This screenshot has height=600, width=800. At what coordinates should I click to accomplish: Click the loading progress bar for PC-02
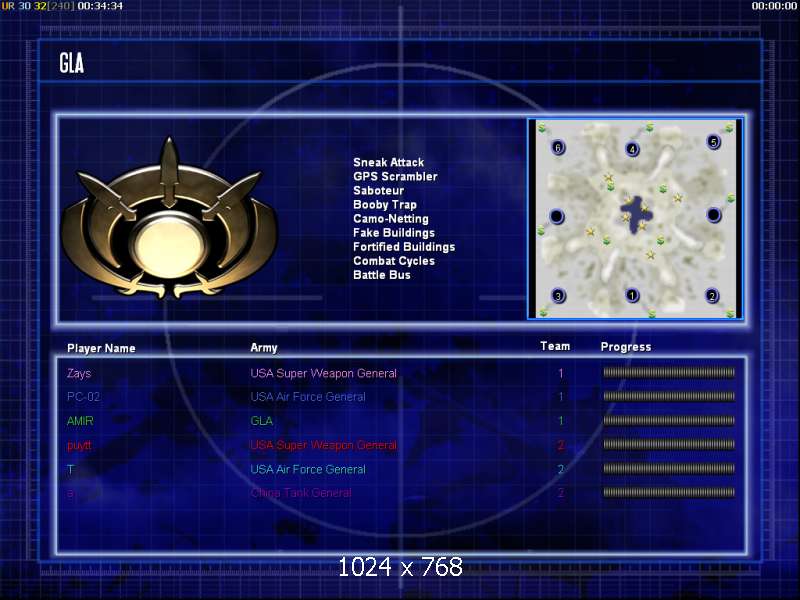(x=669, y=396)
